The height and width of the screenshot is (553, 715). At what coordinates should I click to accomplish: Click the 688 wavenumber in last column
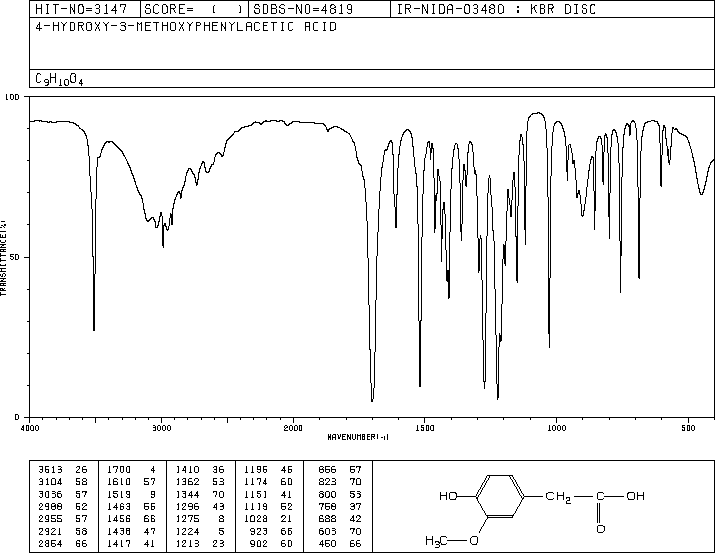click(327, 519)
